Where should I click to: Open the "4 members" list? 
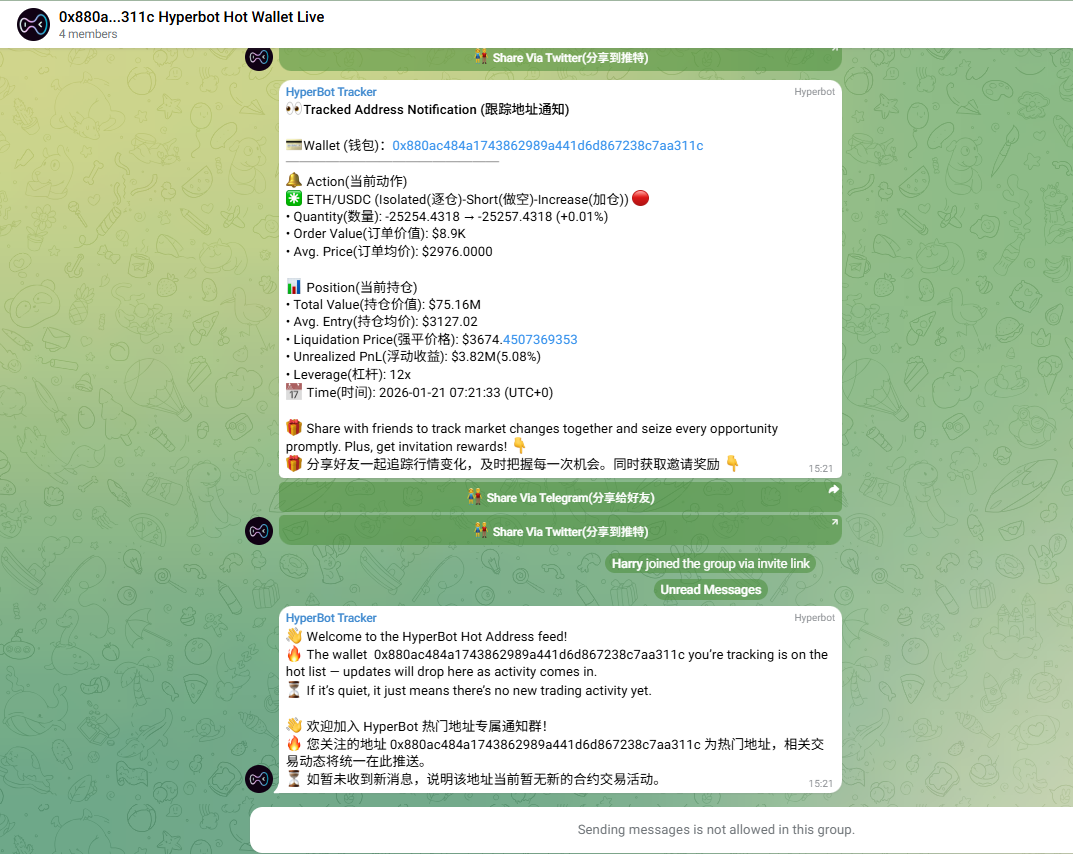click(88, 34)
